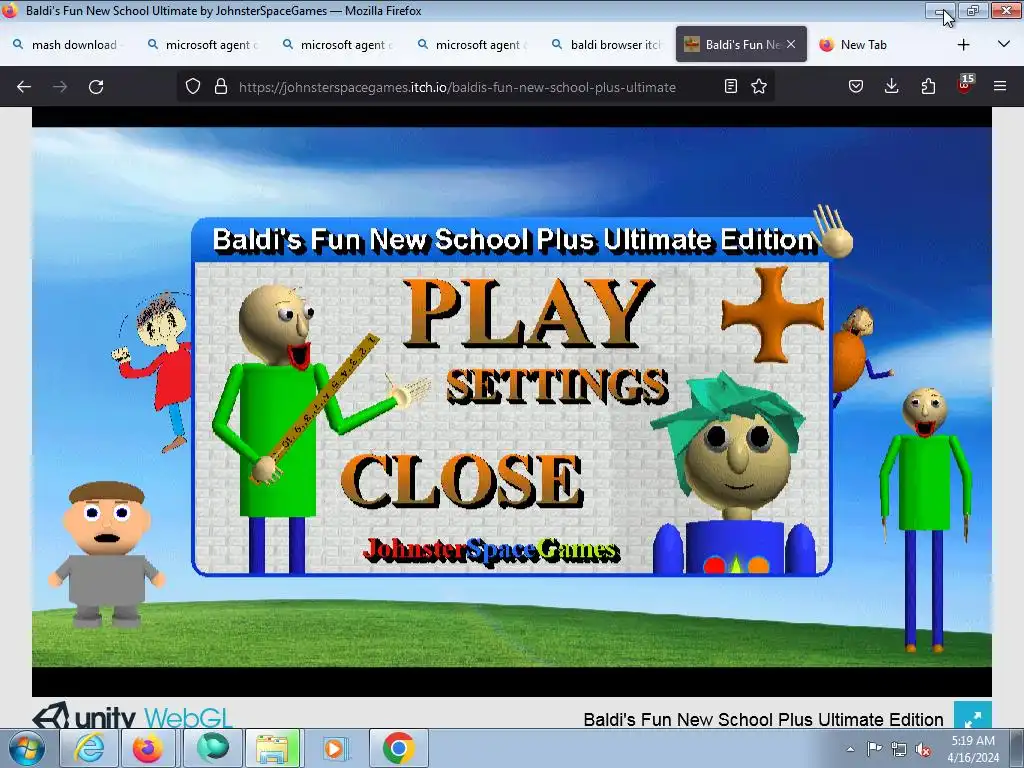The height and width of the screenshot is (768, 1024).
Task: Open the Firefox hamburger menu
Action: (x=1000, y=86)
